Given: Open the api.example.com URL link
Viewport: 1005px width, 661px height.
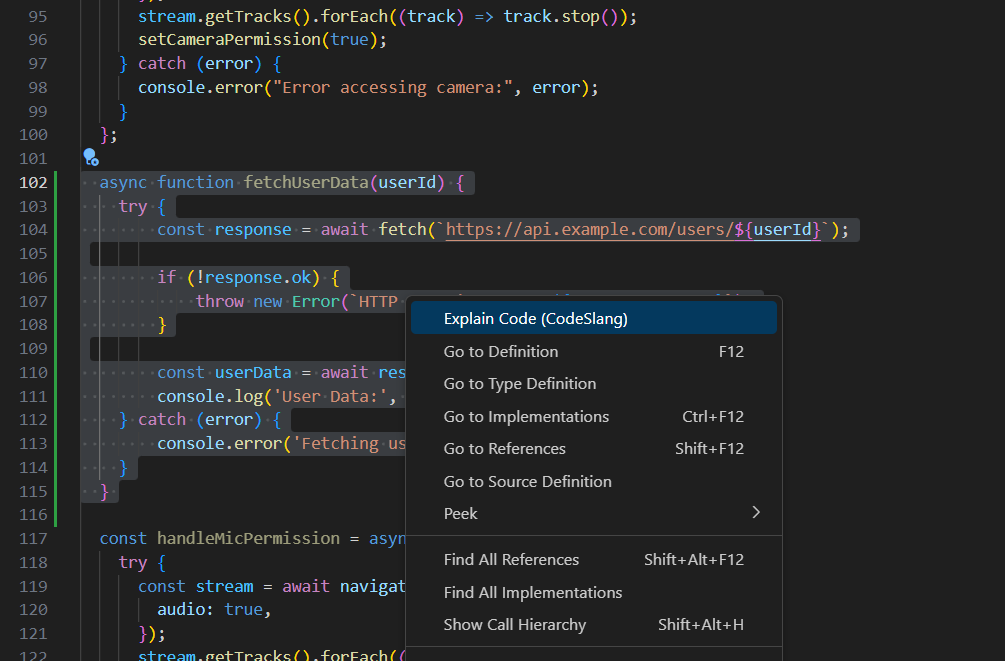Looking at the screenshot, I should tap(633, 230).
